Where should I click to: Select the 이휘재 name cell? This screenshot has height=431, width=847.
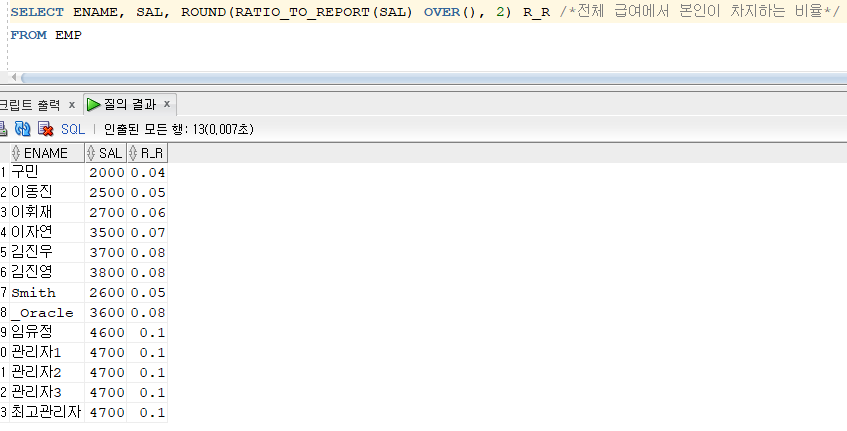tap(47, 212)
